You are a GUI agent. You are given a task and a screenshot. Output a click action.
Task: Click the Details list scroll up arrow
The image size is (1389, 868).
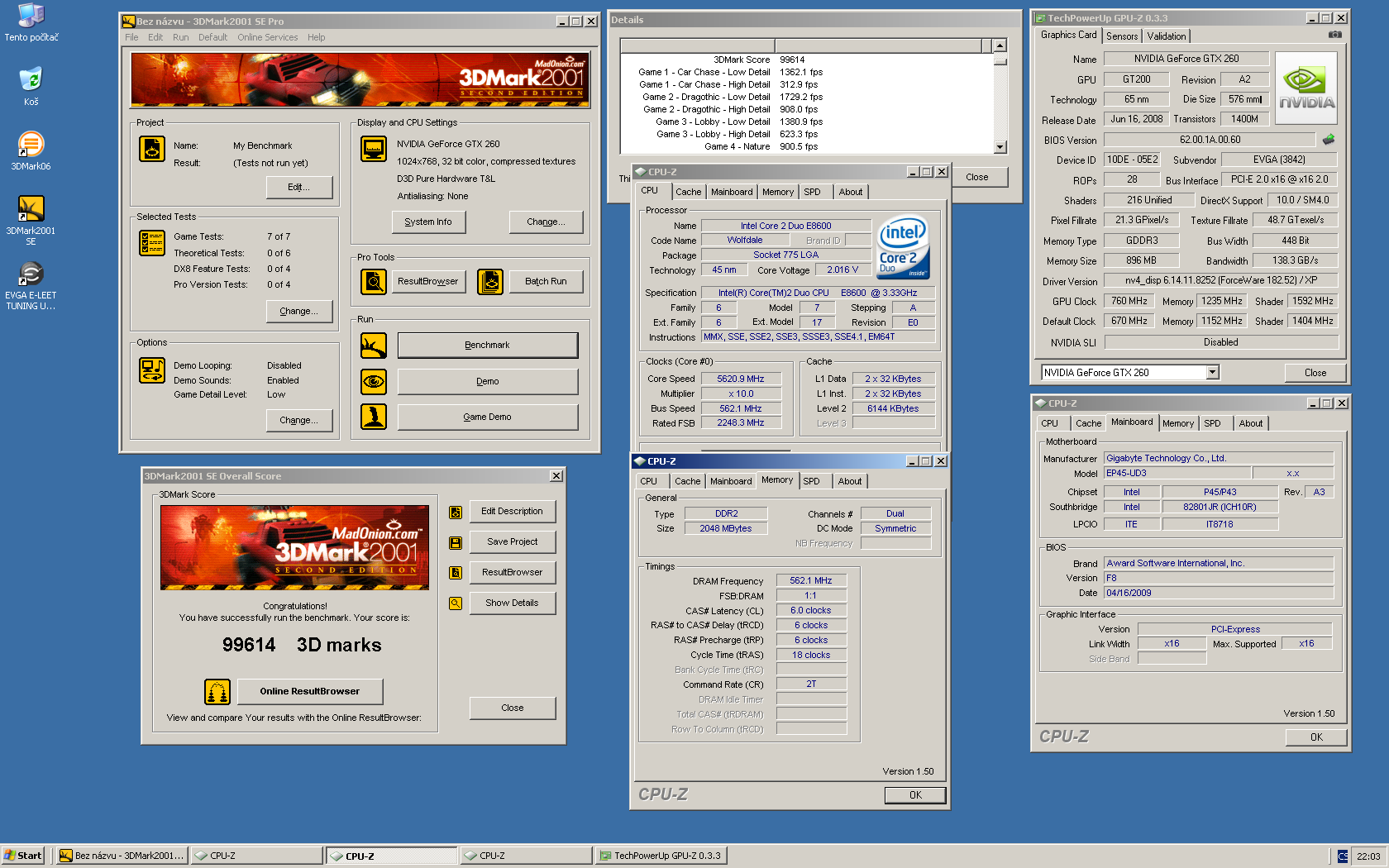[1000, 46]
